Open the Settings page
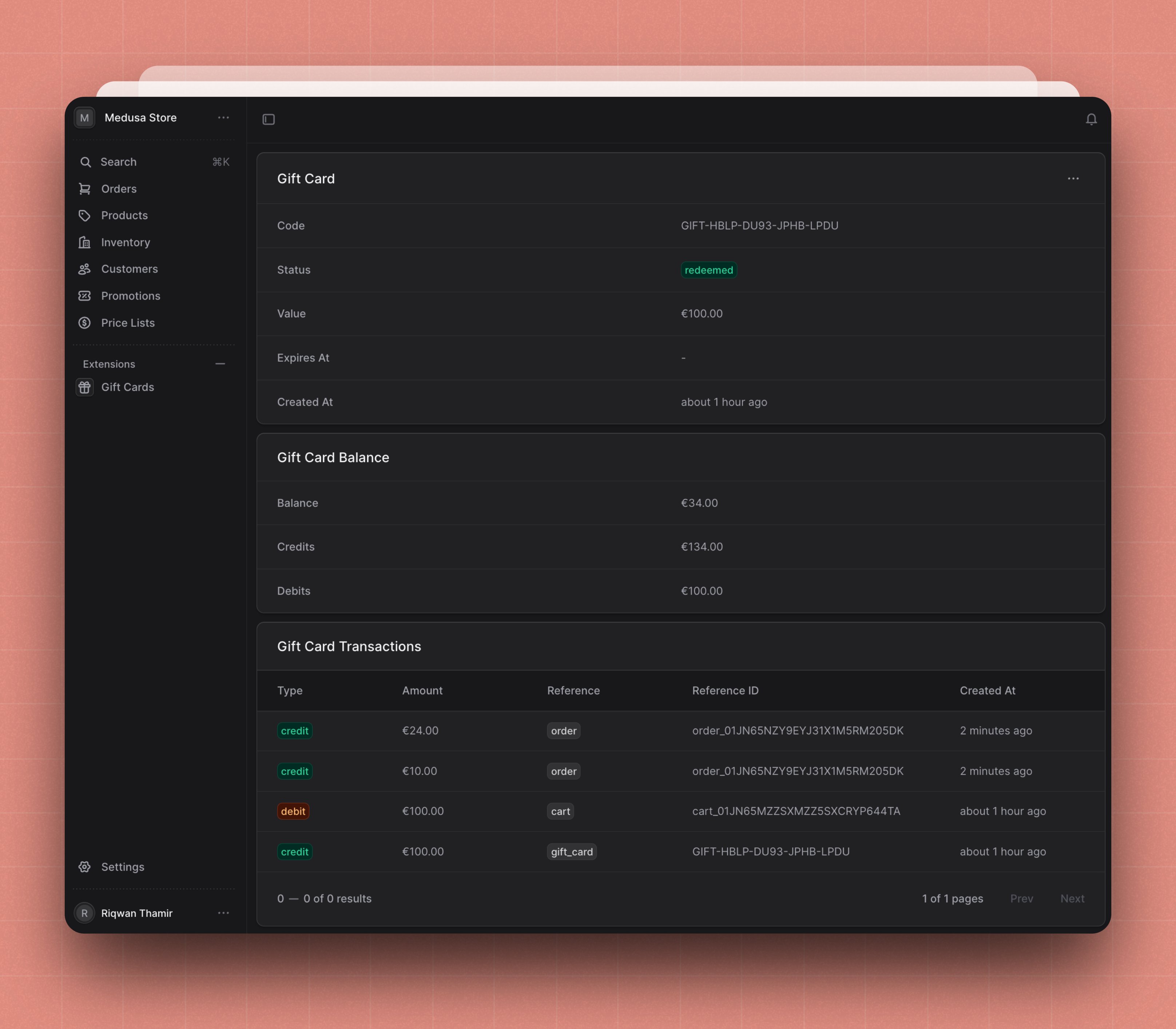Image resolution: width=1176 pixels, height=1029 pixels. pyautogui.click(x=154, y=866)
